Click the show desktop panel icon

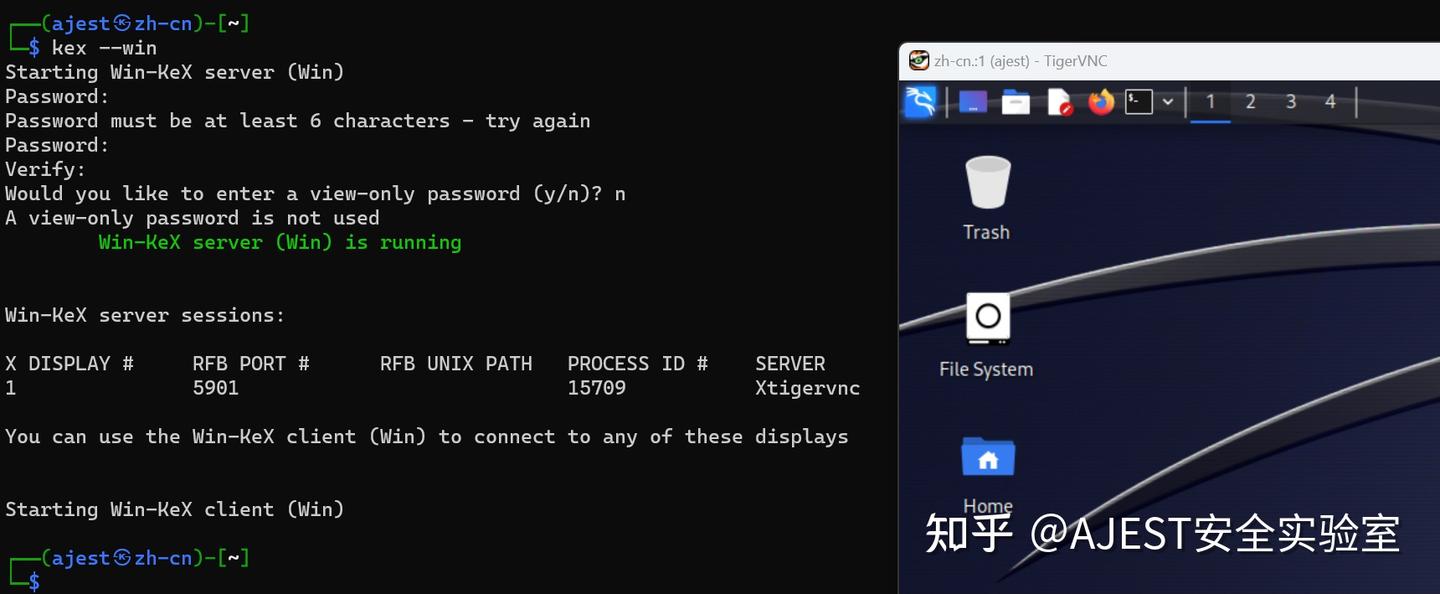tap(972, 102)
